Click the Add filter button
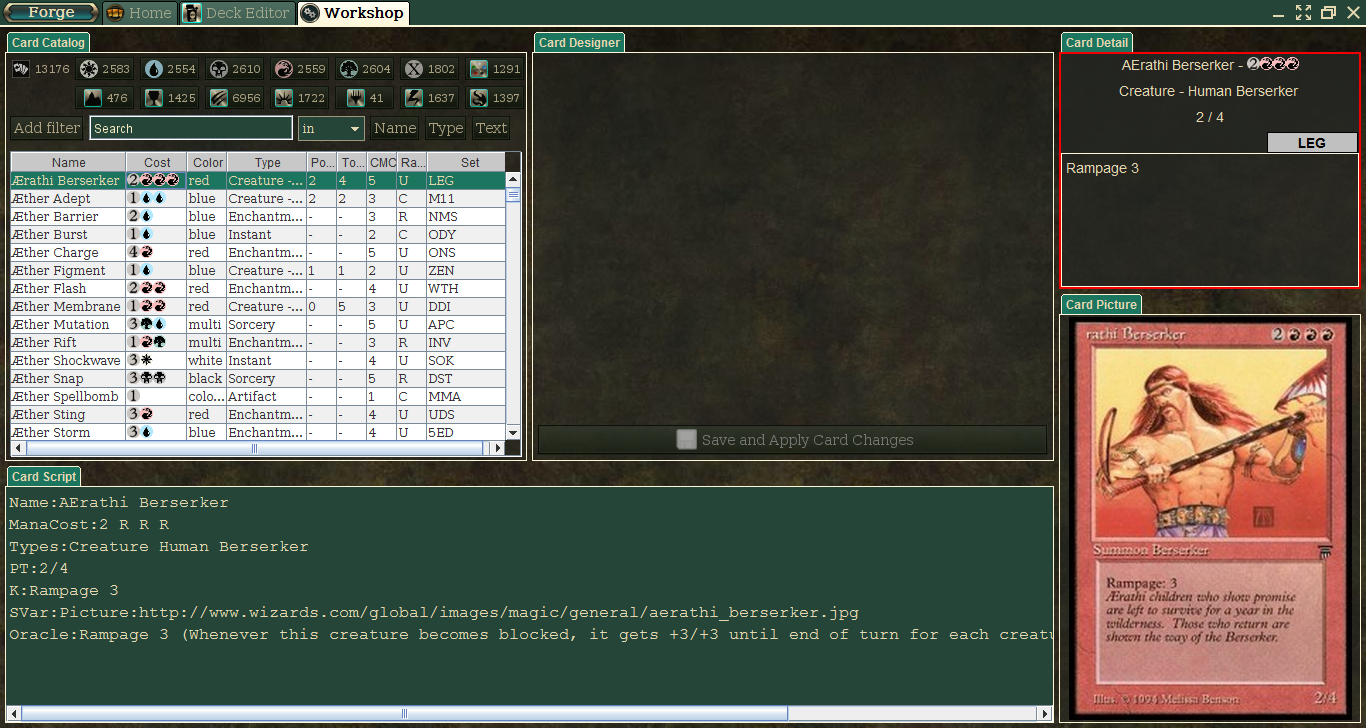Image resolution: width=1366 pixels, height=728 pixels. [x=47, y=128]
